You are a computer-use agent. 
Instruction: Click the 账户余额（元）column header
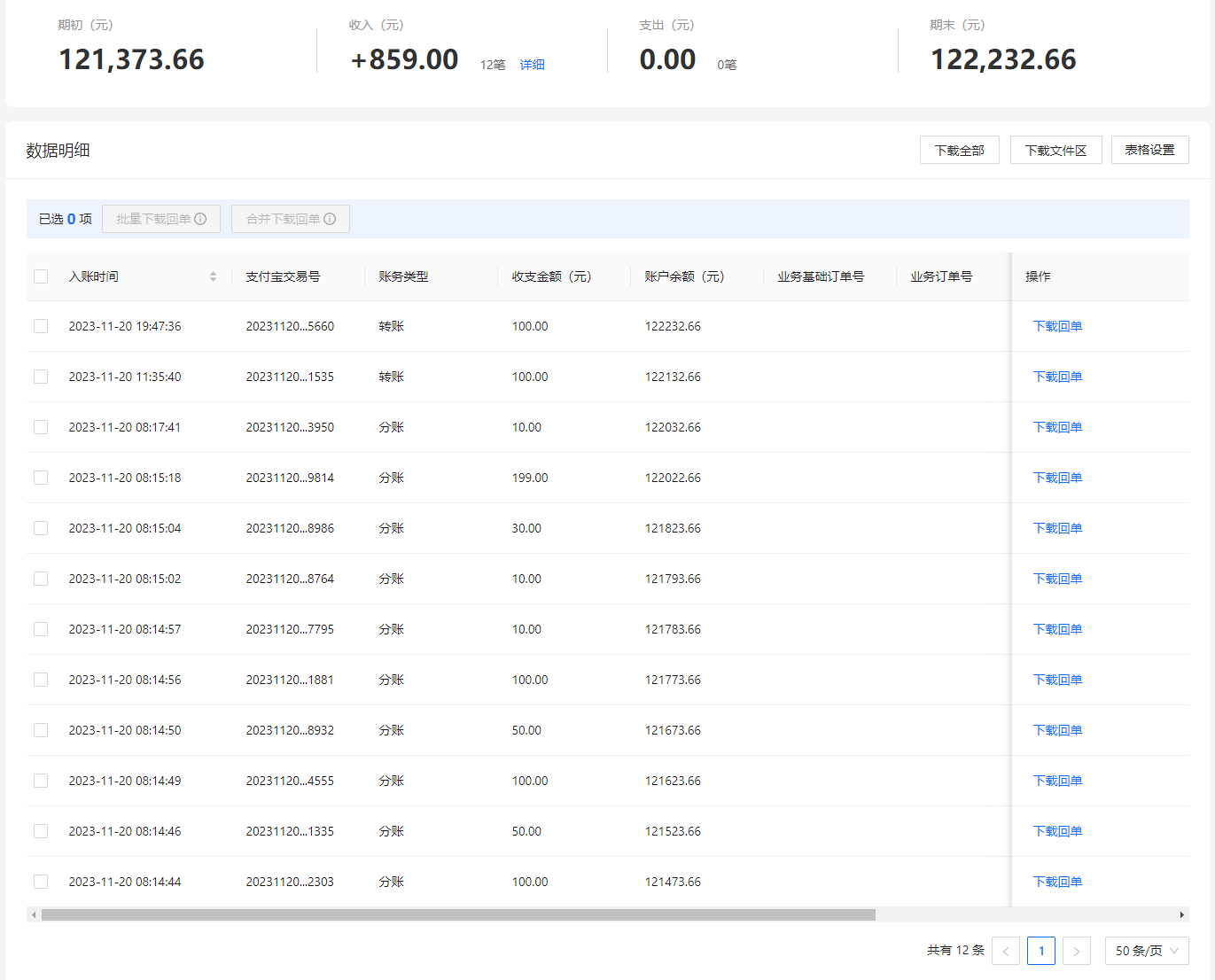click(685, 276)
